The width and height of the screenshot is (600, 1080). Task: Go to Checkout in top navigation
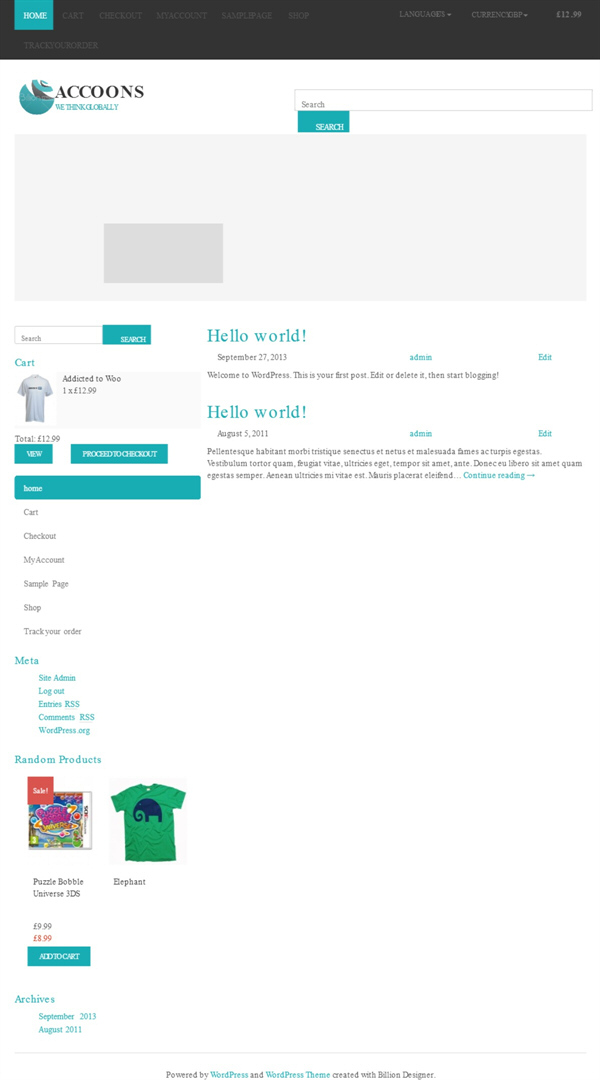click(121, 15)
